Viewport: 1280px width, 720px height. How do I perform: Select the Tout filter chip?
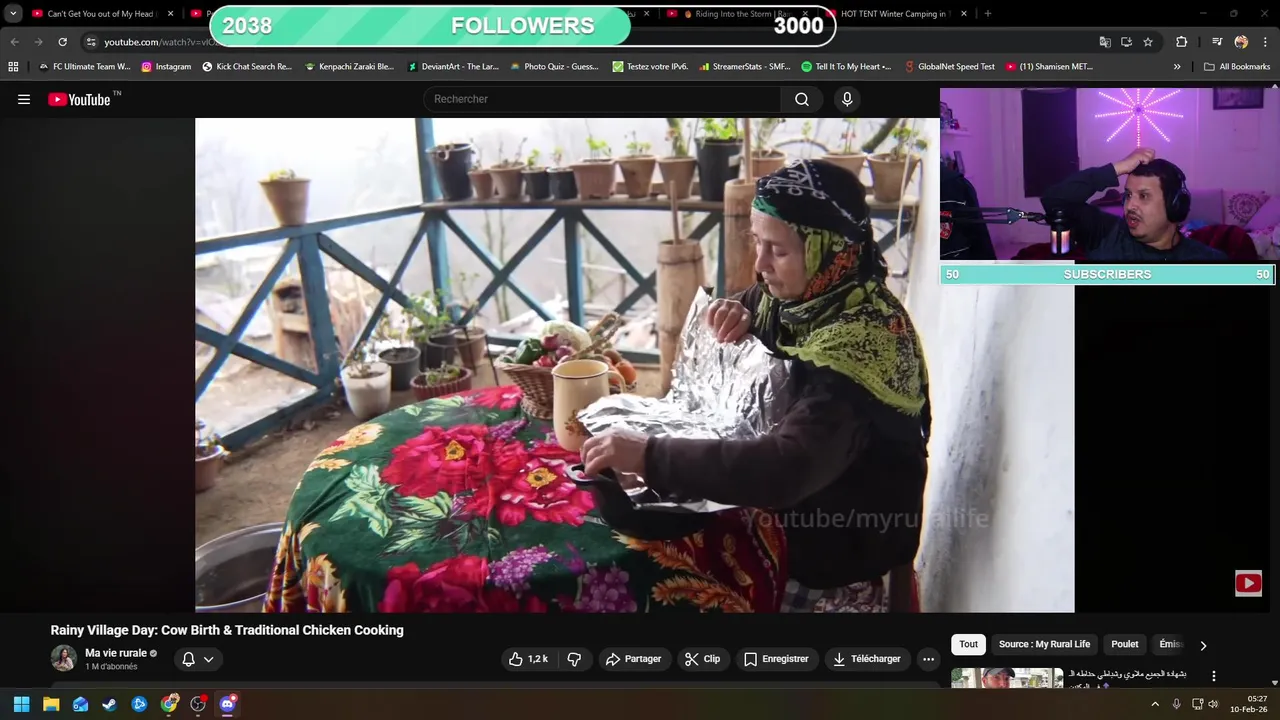click(968, 644)
